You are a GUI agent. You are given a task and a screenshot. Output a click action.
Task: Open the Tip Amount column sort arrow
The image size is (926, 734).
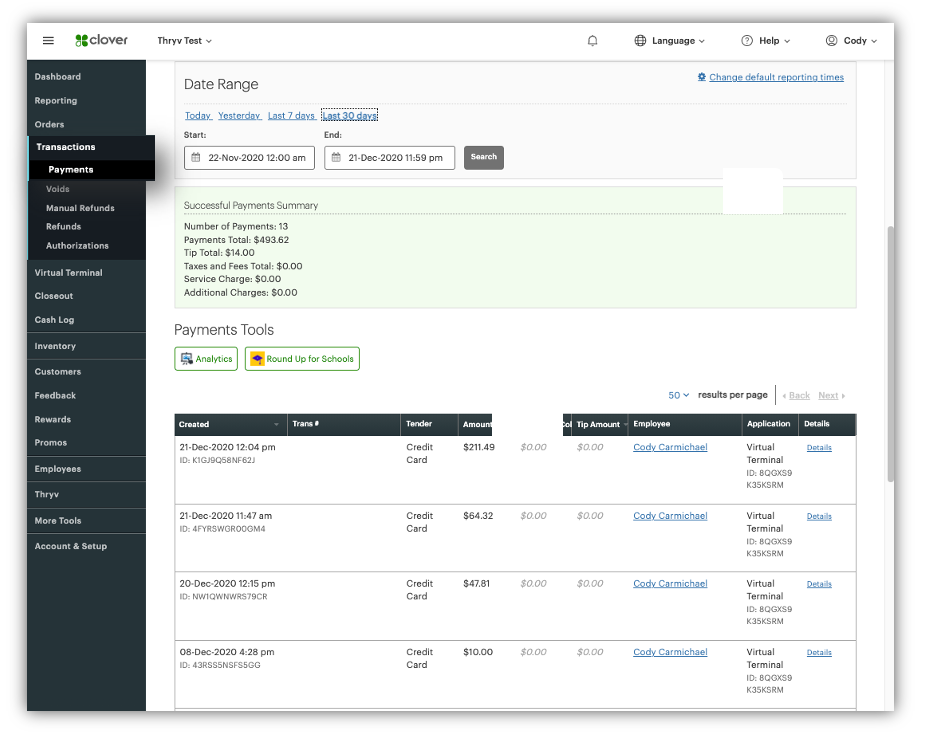tap(625, 425)
